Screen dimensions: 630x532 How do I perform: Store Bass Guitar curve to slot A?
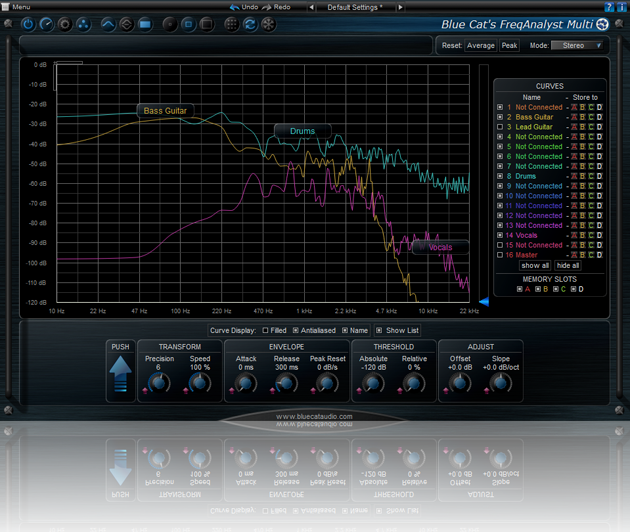click(574, 117)
